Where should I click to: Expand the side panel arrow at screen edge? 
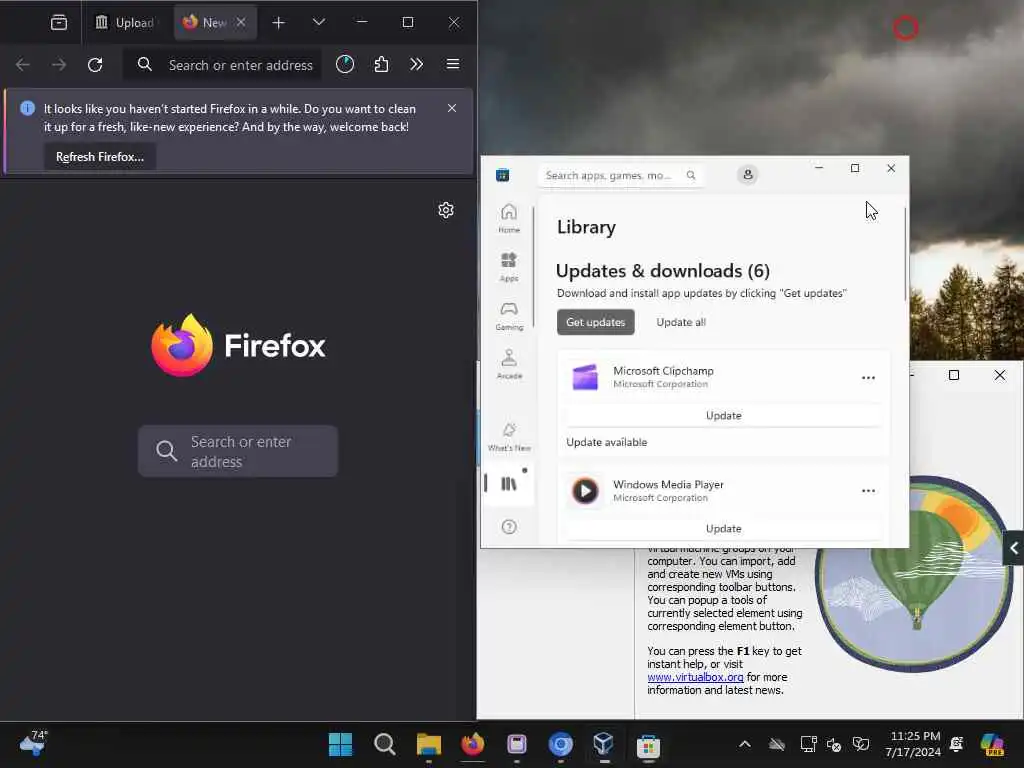pos(1014,548)
